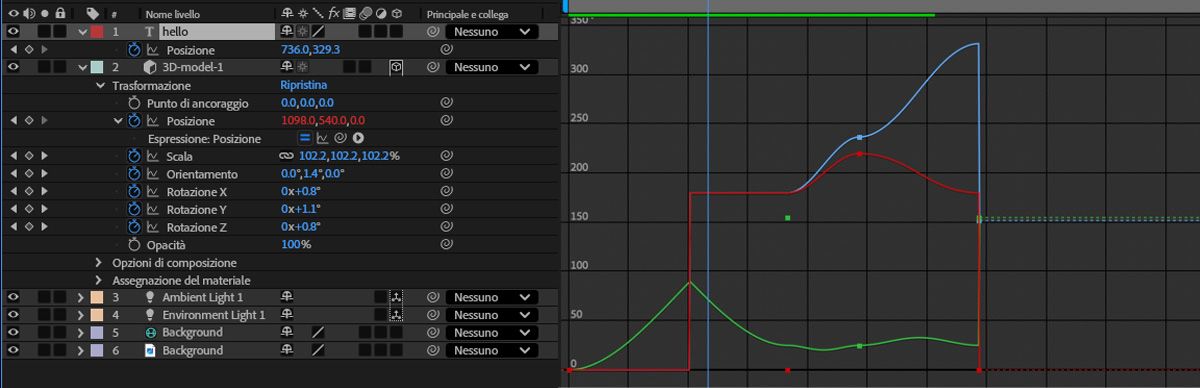Image resolution: width=1200 pixels, height=388 pixels.
Task: Open parent dropdown for layer 5 Background
Action: pyautogui.click(x=492, y=333)
